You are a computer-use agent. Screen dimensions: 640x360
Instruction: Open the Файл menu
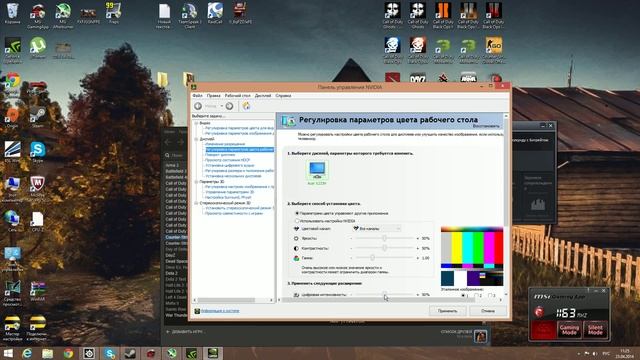coord(197,96)
